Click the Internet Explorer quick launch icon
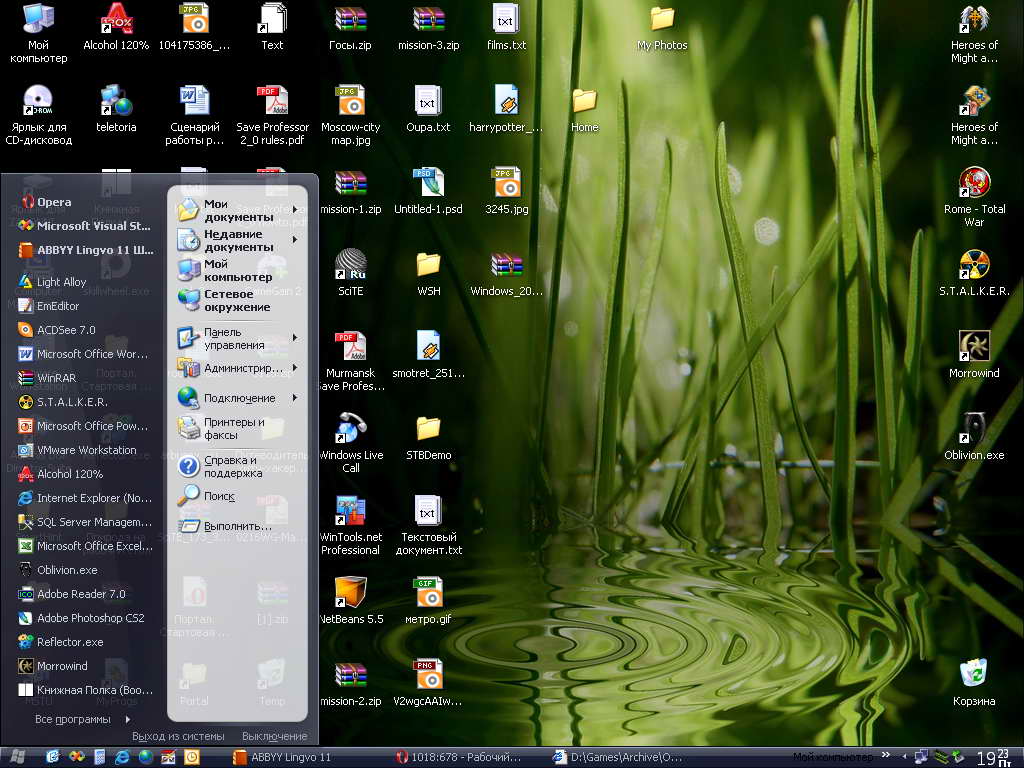 [122, 757]
